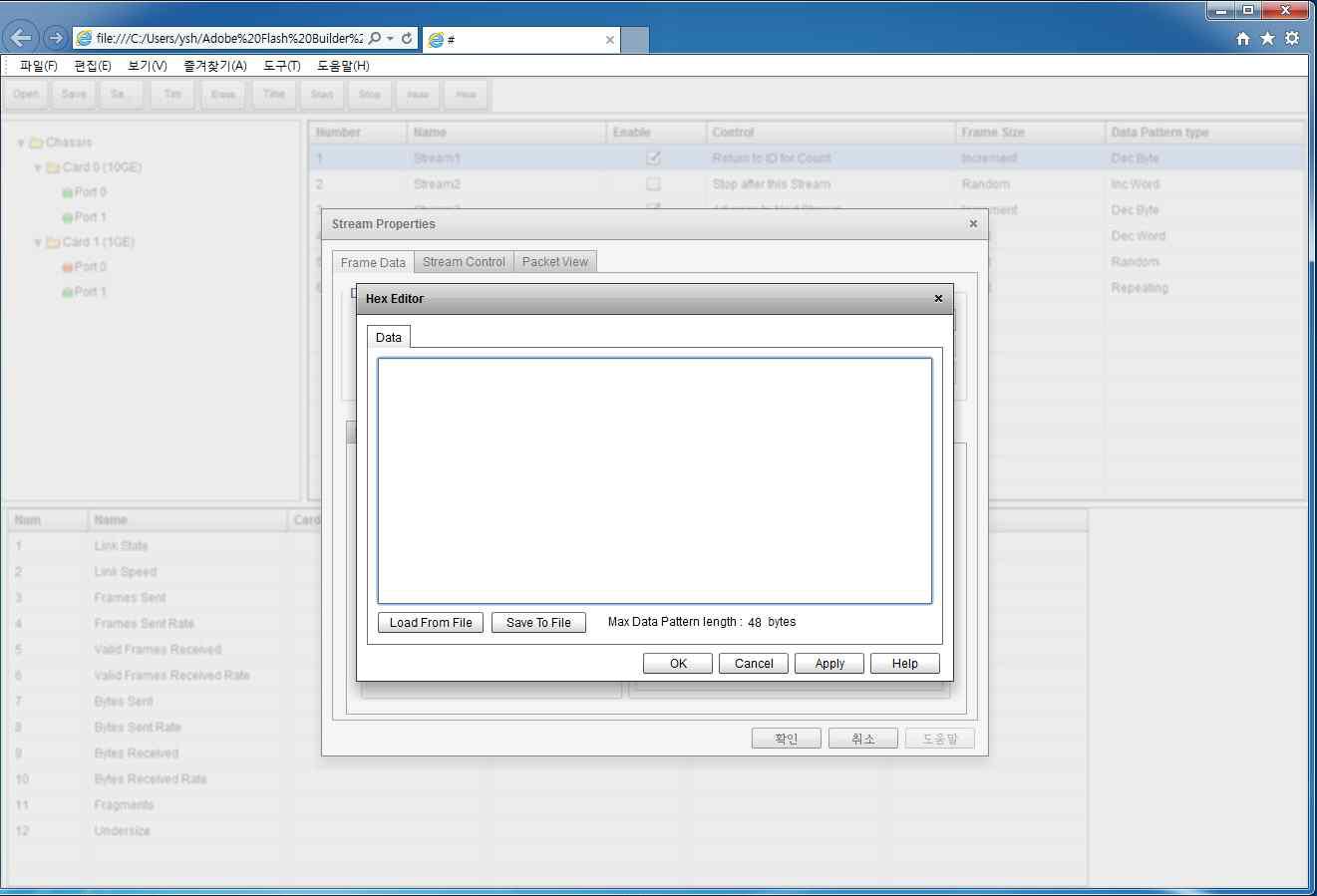Click Help in the Hex Editor

pyautogui.click(x=905, y=663)
